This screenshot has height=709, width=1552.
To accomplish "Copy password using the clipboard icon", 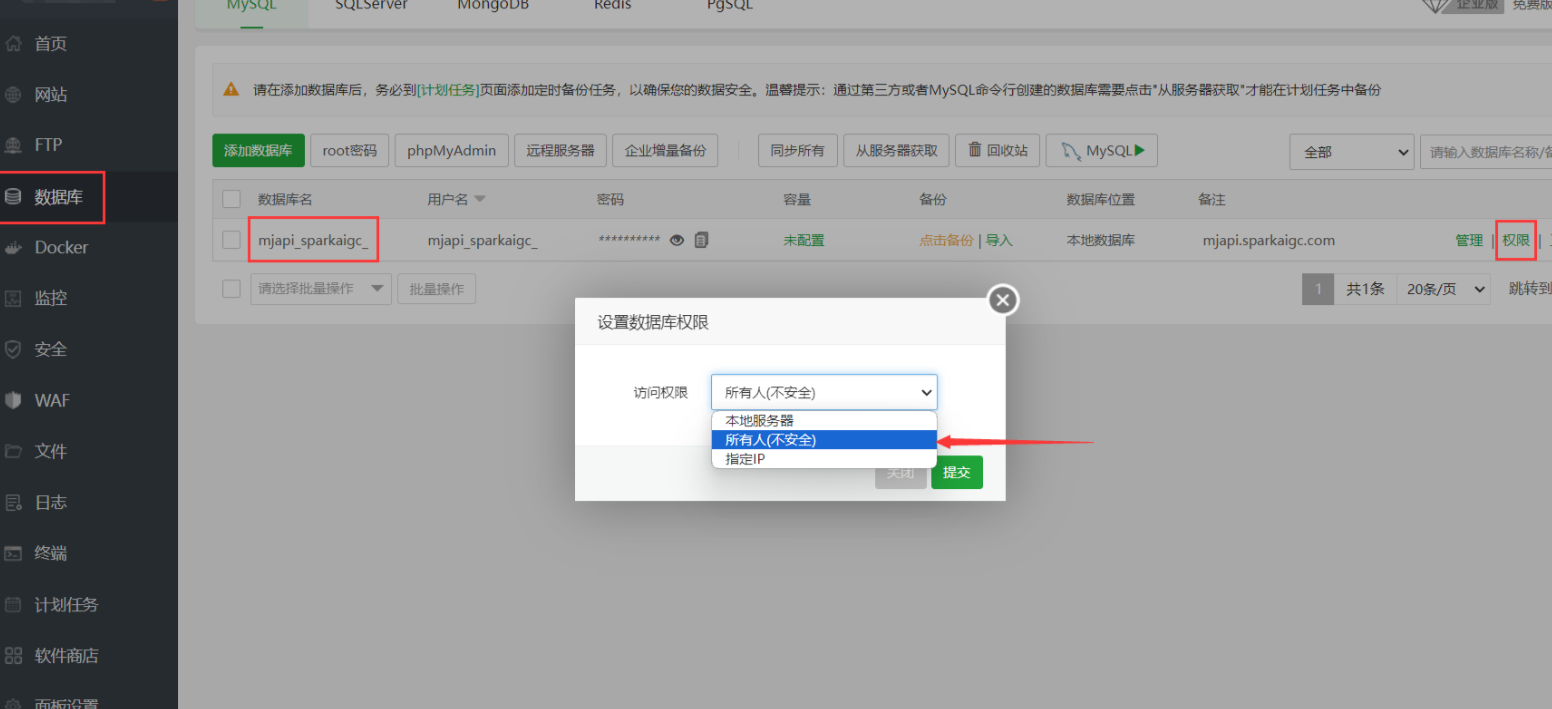I will (x=701, y=240).
